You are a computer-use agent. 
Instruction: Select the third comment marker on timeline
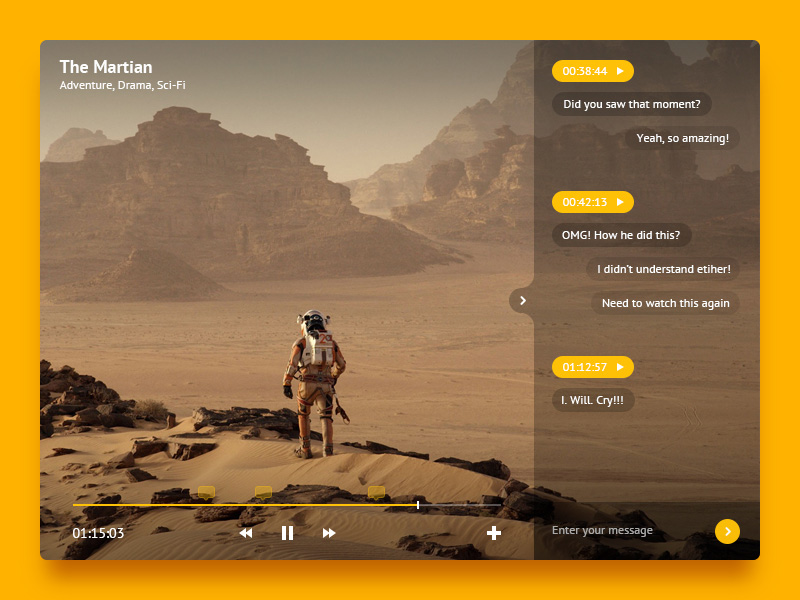point(376,492)
